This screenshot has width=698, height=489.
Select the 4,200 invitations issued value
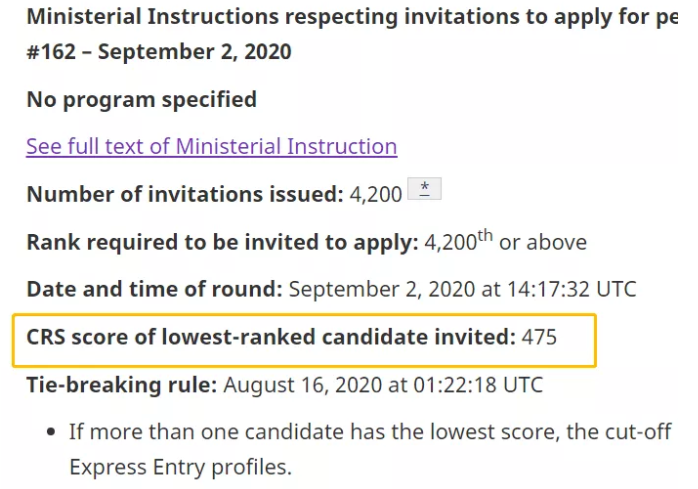[x=377, y=194]
